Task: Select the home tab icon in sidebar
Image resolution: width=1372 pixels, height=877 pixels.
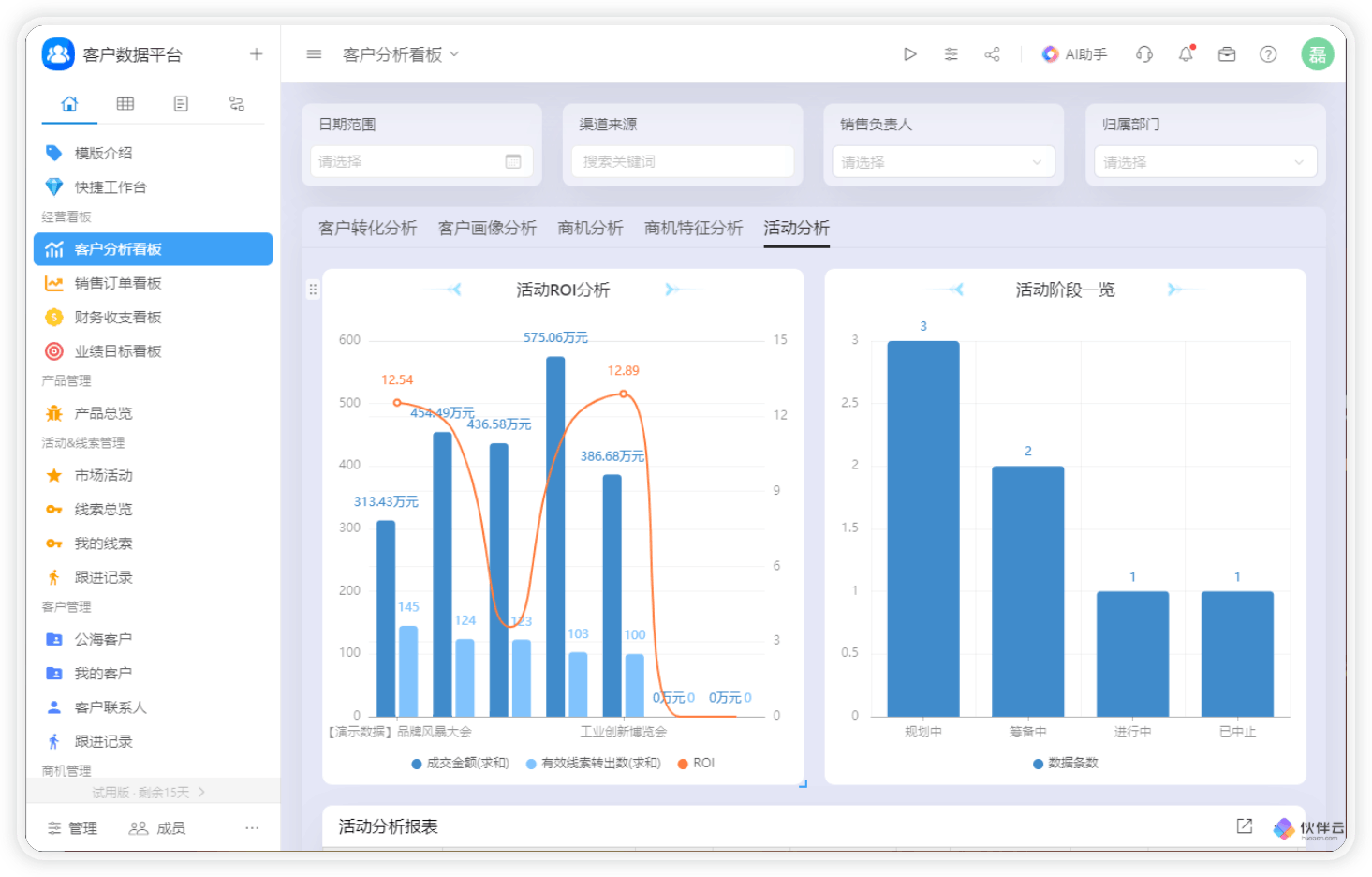Action: coord(69,104)
